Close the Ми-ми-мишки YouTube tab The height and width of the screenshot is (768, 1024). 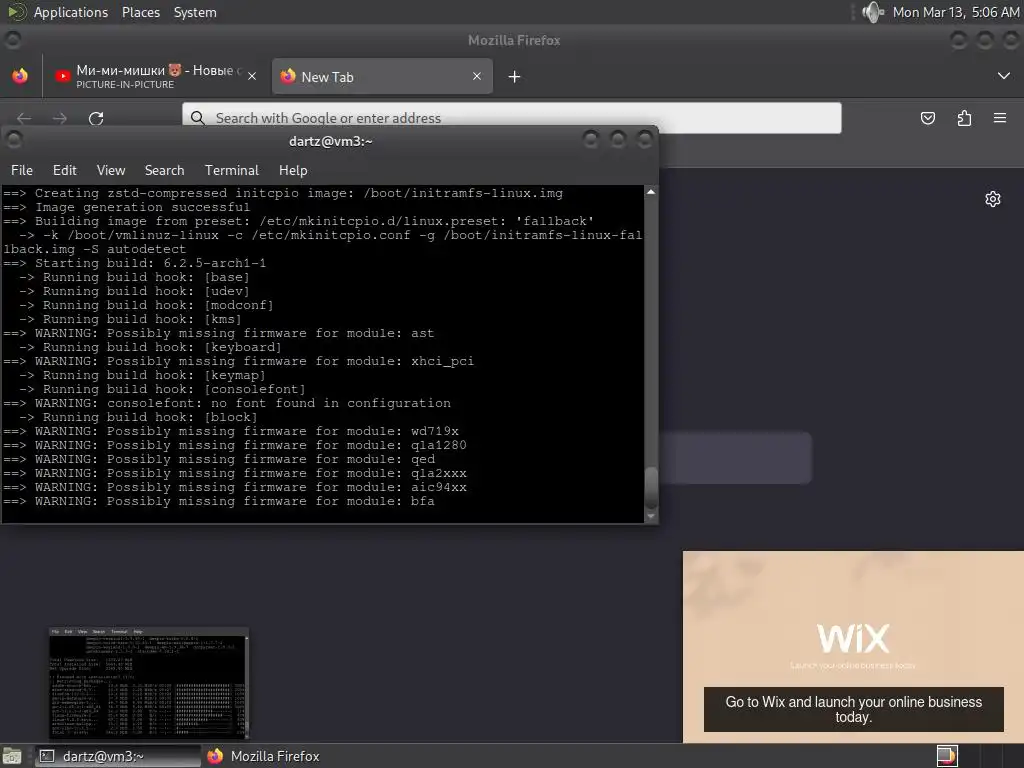251,76
